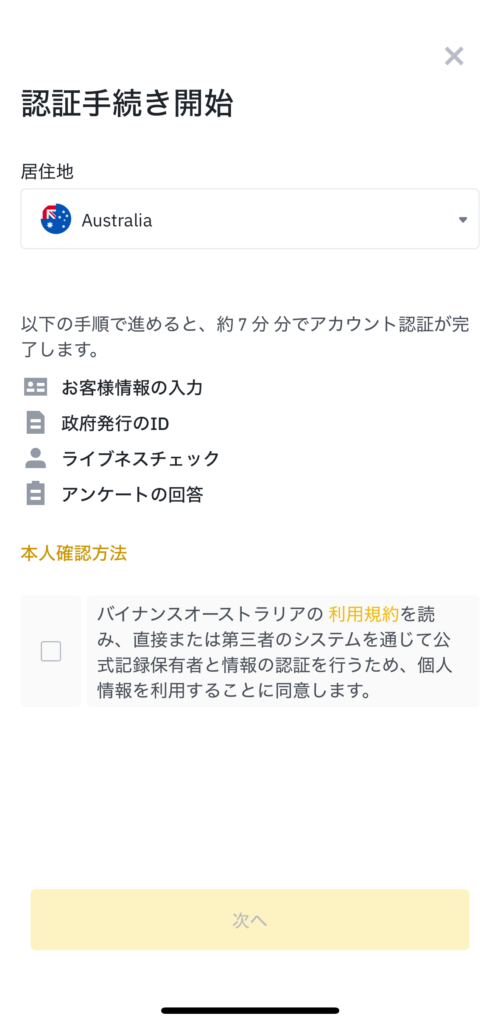The width and height of the screenshot is (500, 1024).
Task: Close the verification screen with X
Action: (454, 56)
